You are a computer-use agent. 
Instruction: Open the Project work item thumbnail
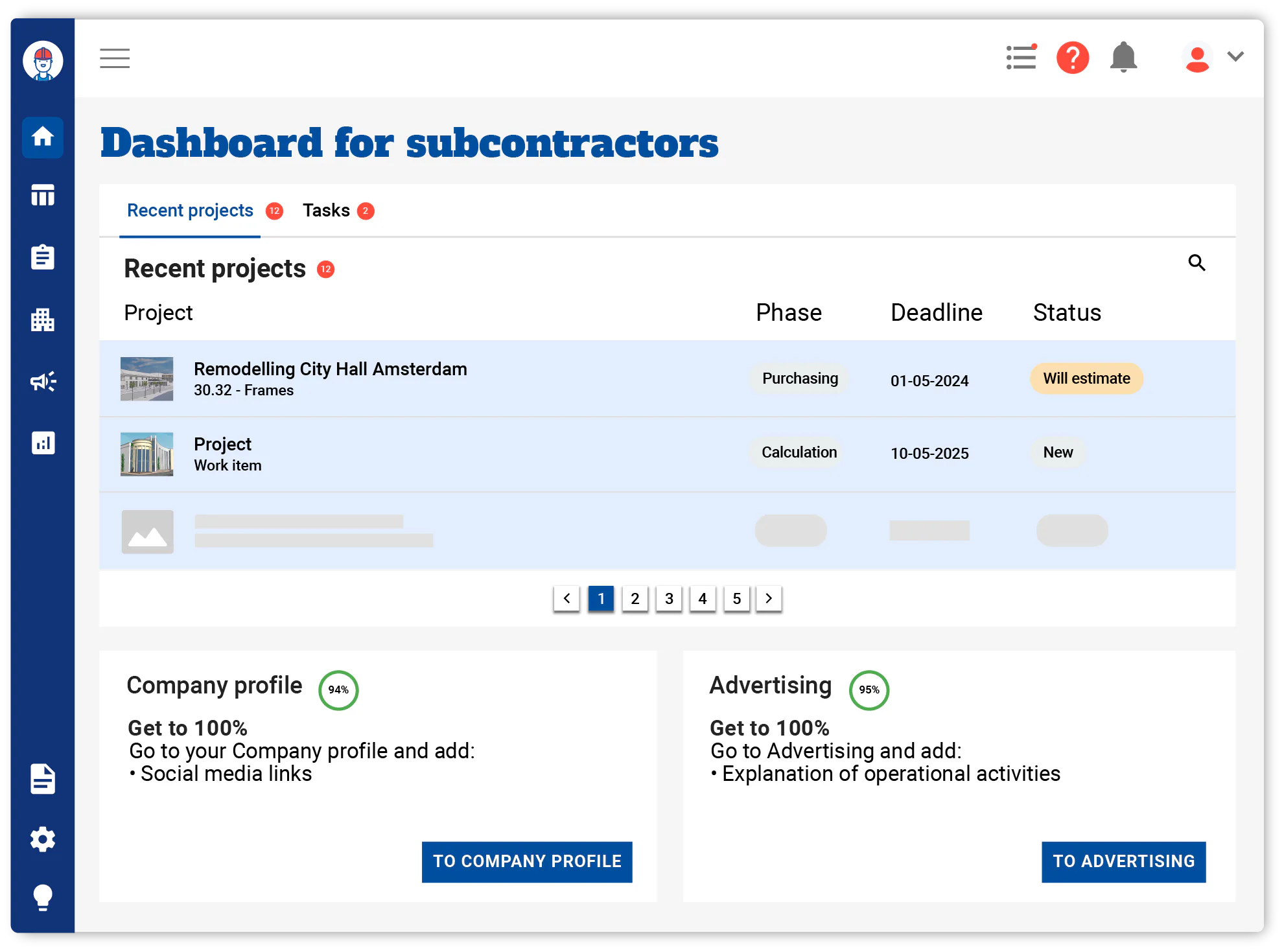(147, 454)
